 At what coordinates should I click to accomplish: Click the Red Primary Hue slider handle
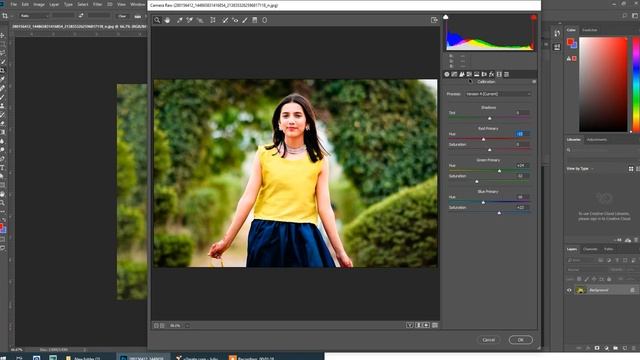click(x=484, y=139)
